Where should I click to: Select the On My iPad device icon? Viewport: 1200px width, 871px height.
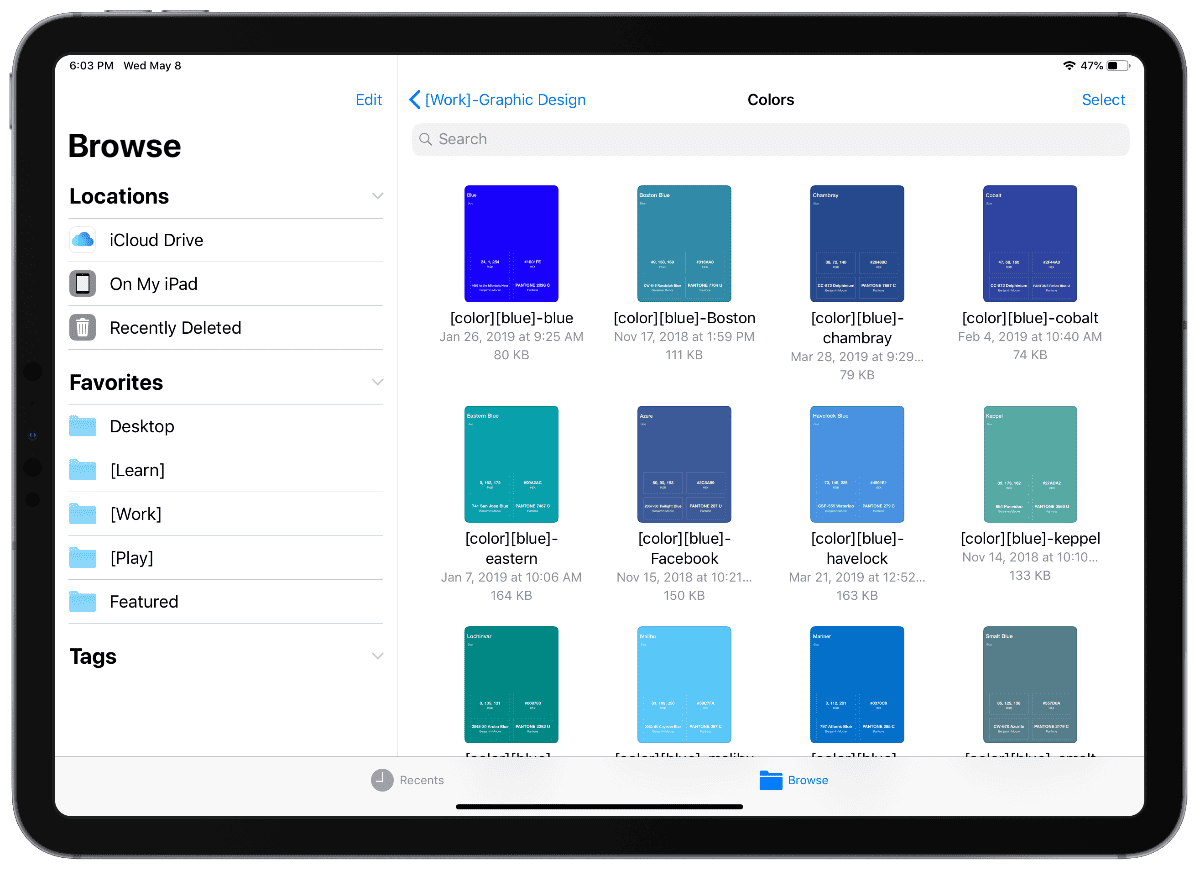83,284
